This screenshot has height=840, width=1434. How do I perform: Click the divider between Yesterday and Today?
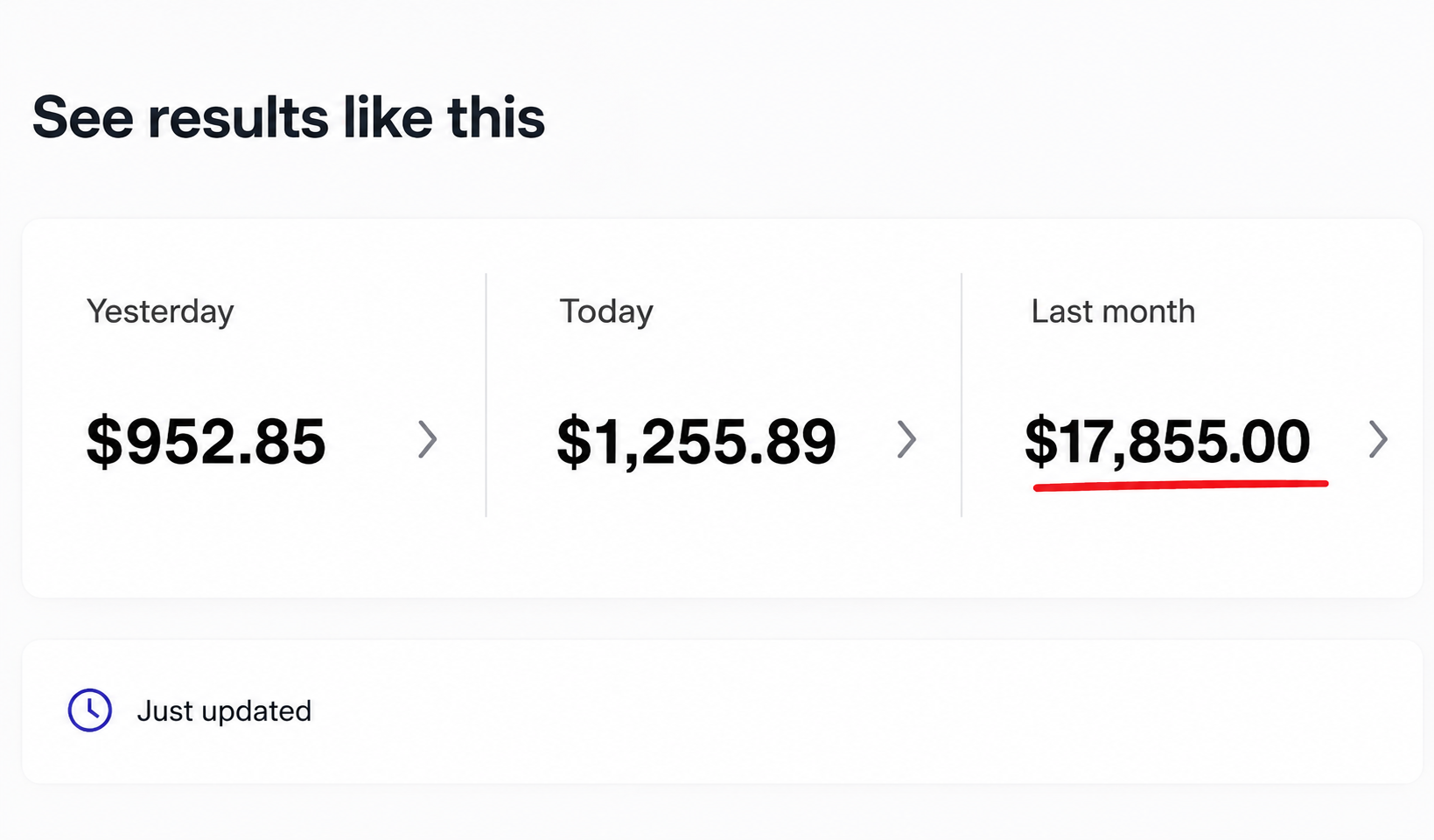click(x=486, y=395)
